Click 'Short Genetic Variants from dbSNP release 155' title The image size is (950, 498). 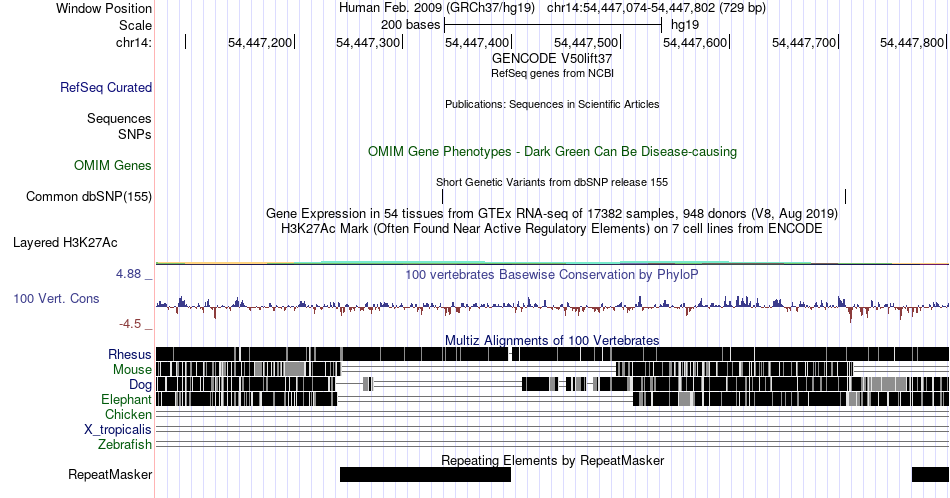552,182
